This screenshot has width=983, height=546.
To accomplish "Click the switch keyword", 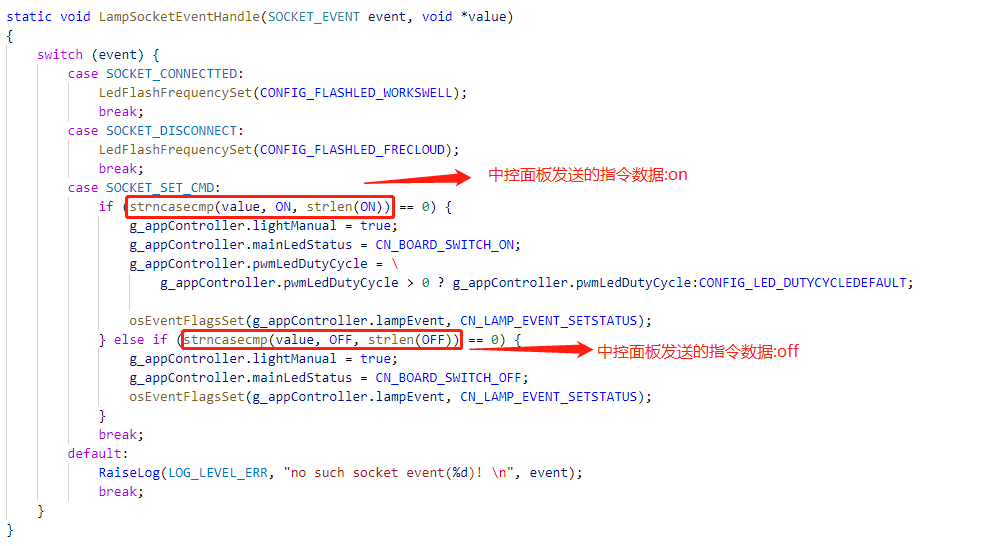I will [x=60, y=55].
